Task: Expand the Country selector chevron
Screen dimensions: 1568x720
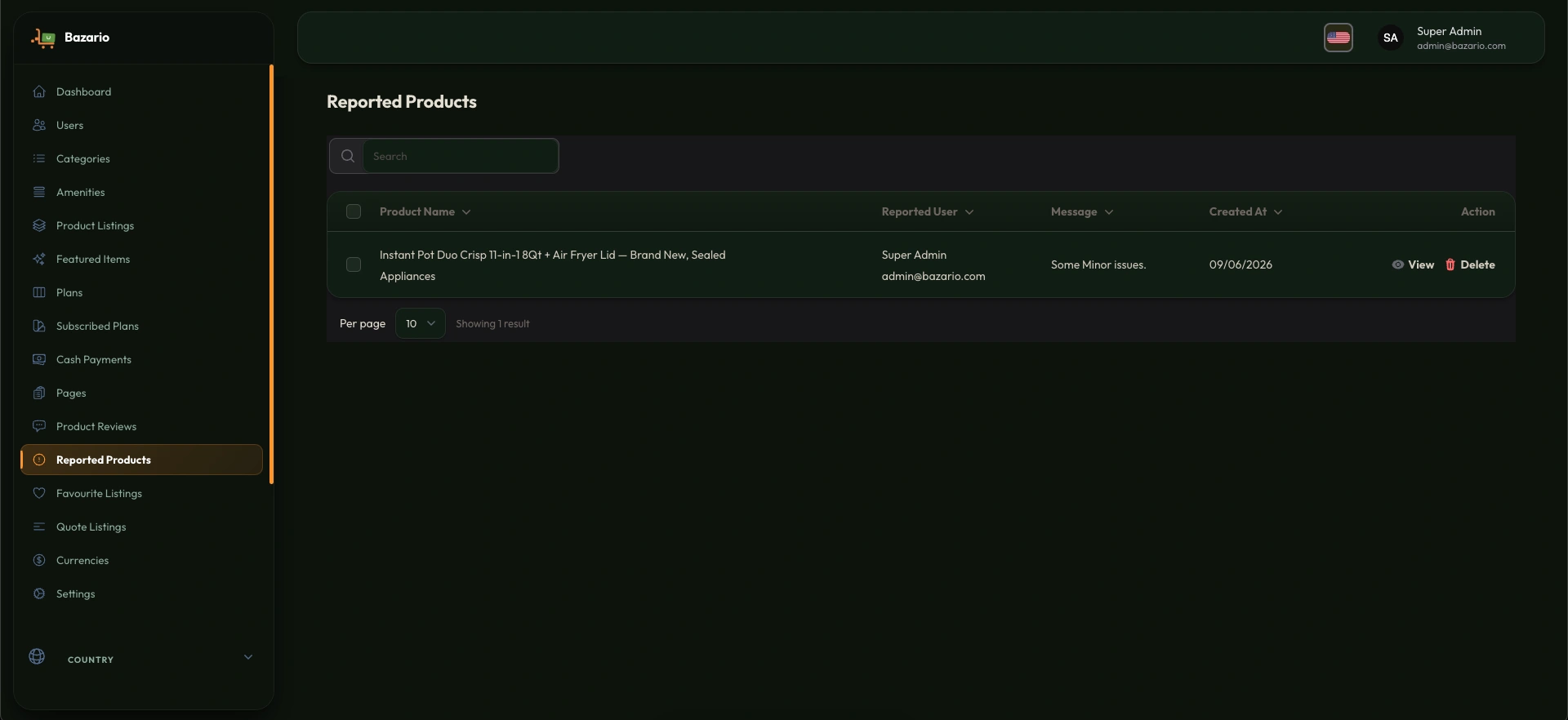Action: coord(248,657)
